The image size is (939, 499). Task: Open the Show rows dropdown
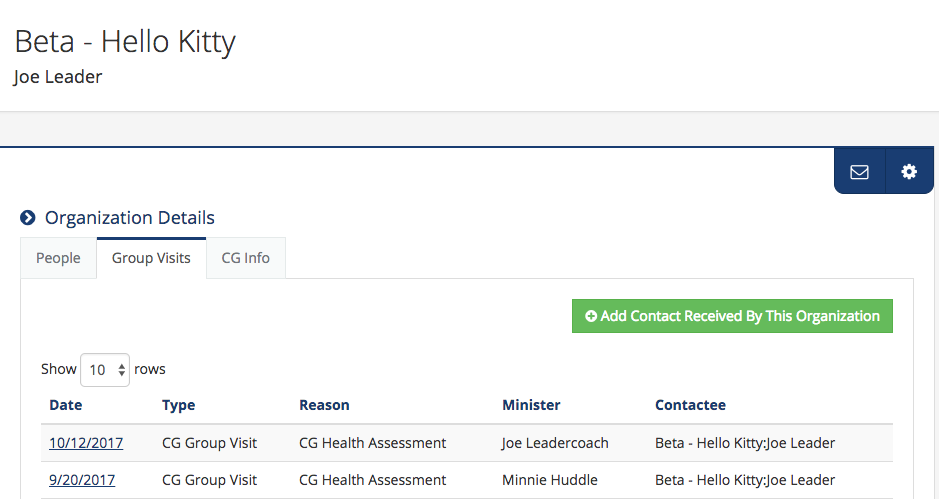pos(105,370)
